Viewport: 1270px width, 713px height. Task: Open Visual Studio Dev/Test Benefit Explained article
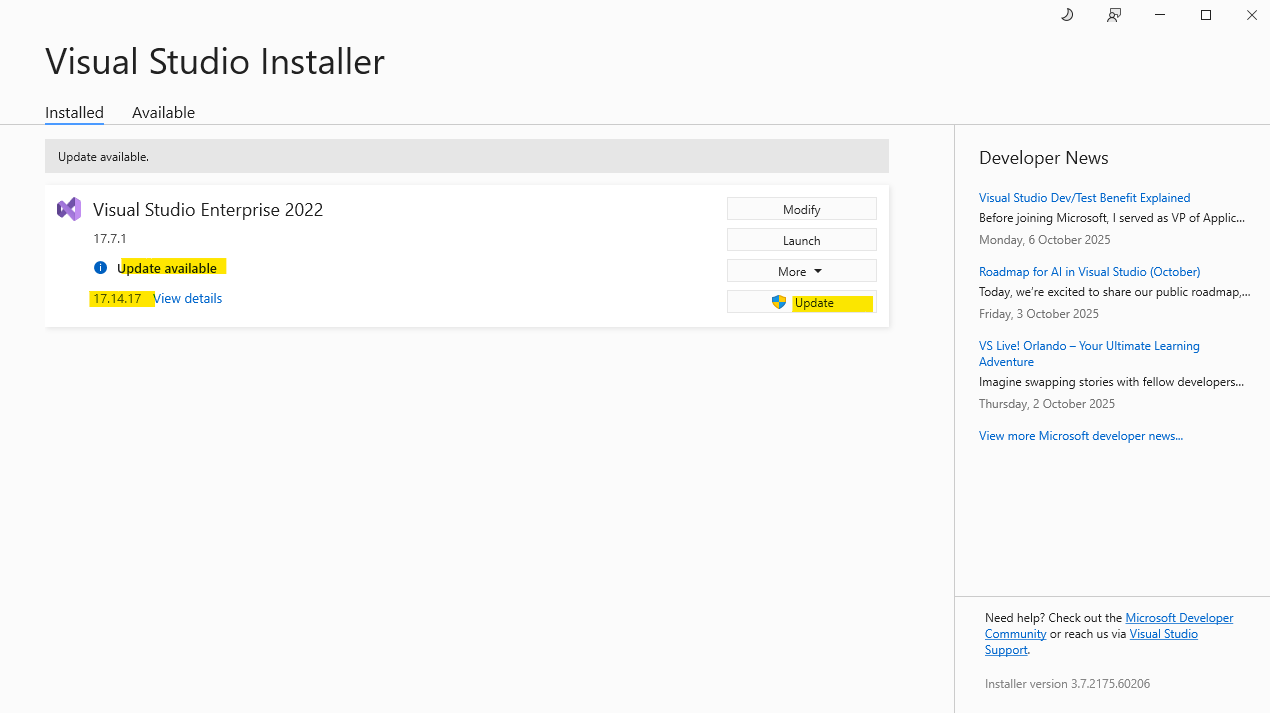1084,198
